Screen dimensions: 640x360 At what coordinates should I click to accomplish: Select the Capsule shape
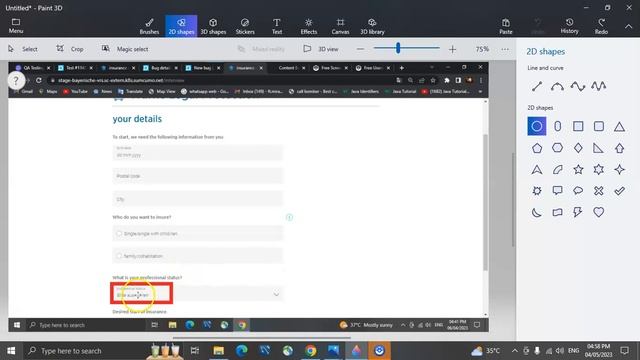click(x=558, y=126)
